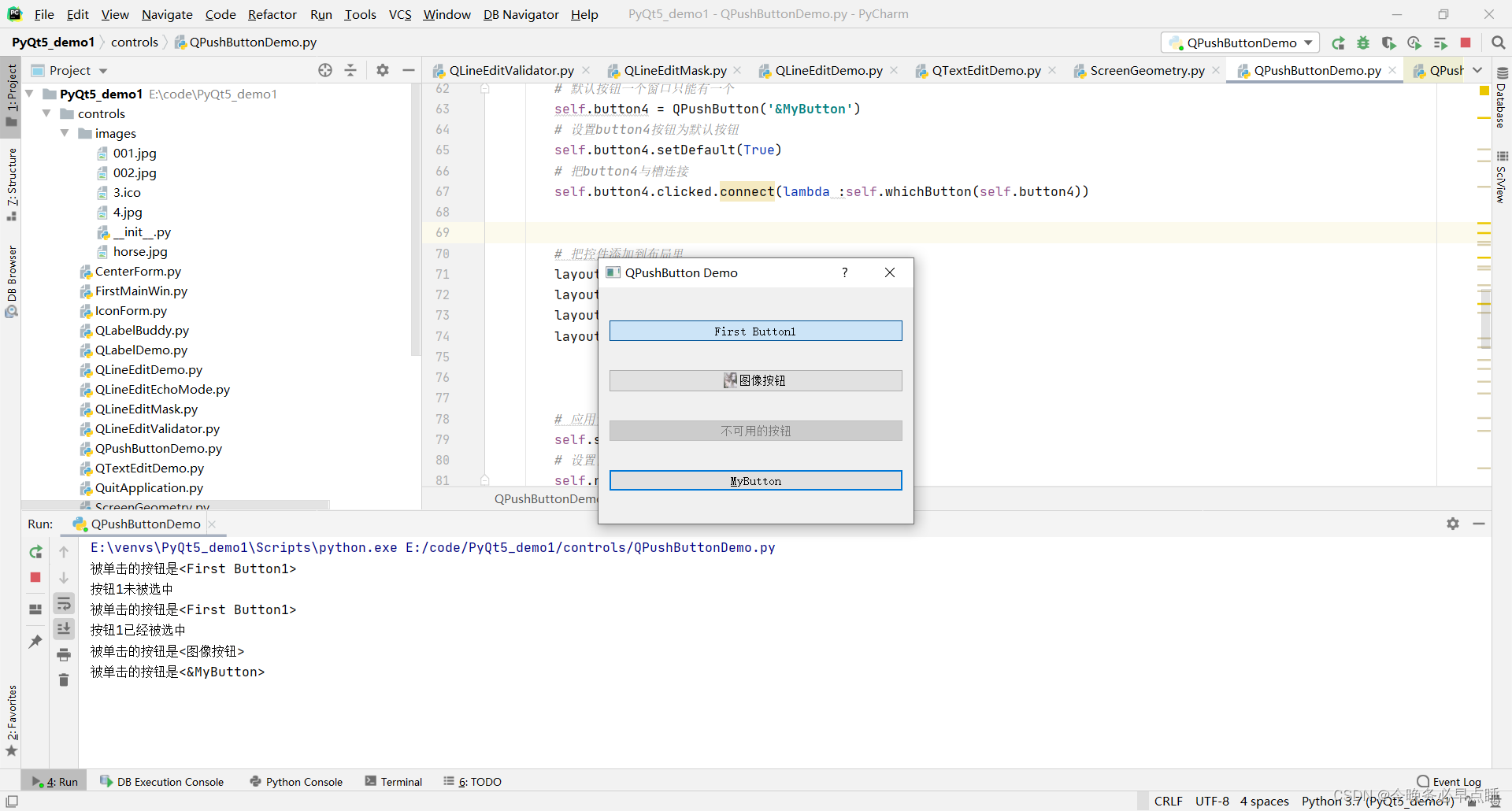Click the red Stop toolbar icon
Screen dimensions: 1512x811
[1466, 43]
